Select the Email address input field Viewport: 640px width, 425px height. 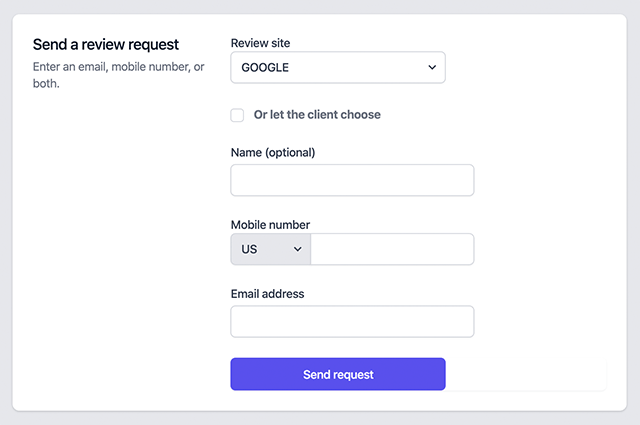pyautogui.click(x=352, y=322)
